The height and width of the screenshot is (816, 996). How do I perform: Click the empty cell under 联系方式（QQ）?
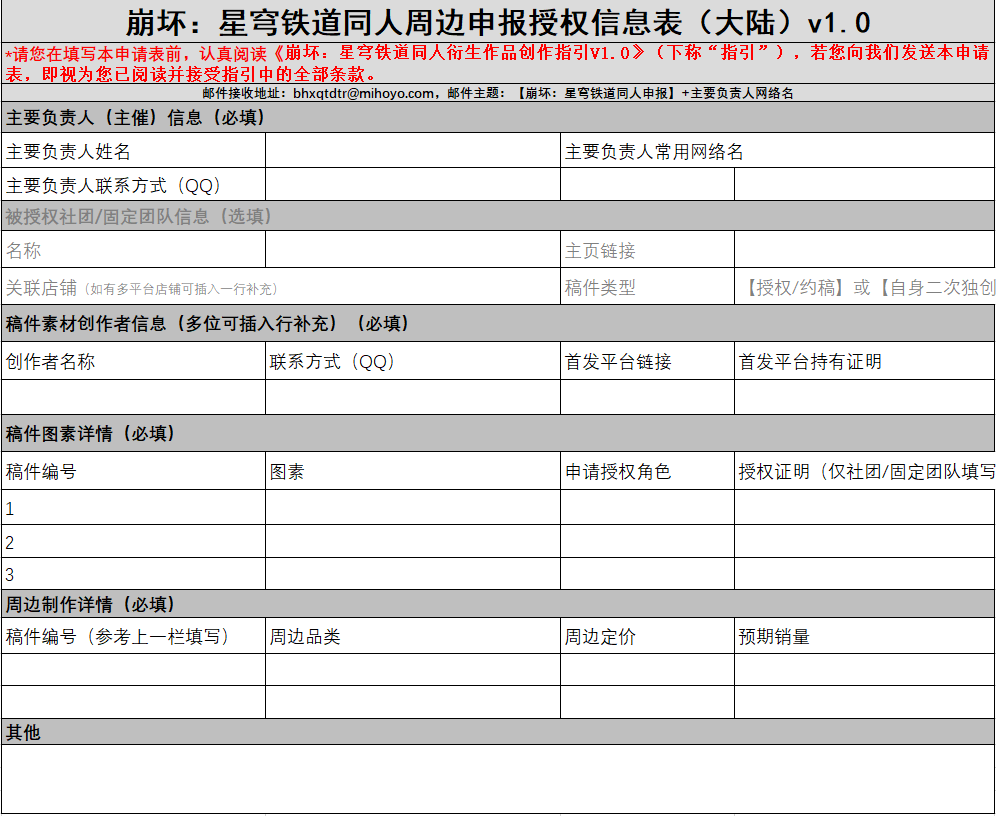413,398
